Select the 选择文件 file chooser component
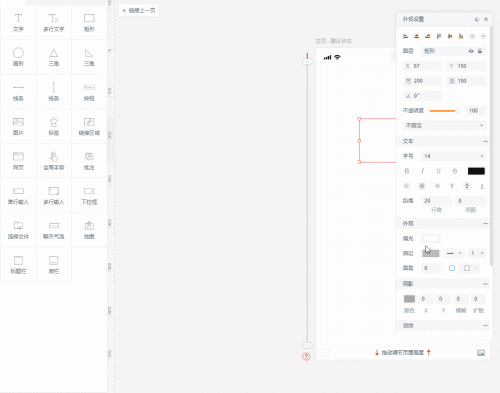 (x=18, y=230)
